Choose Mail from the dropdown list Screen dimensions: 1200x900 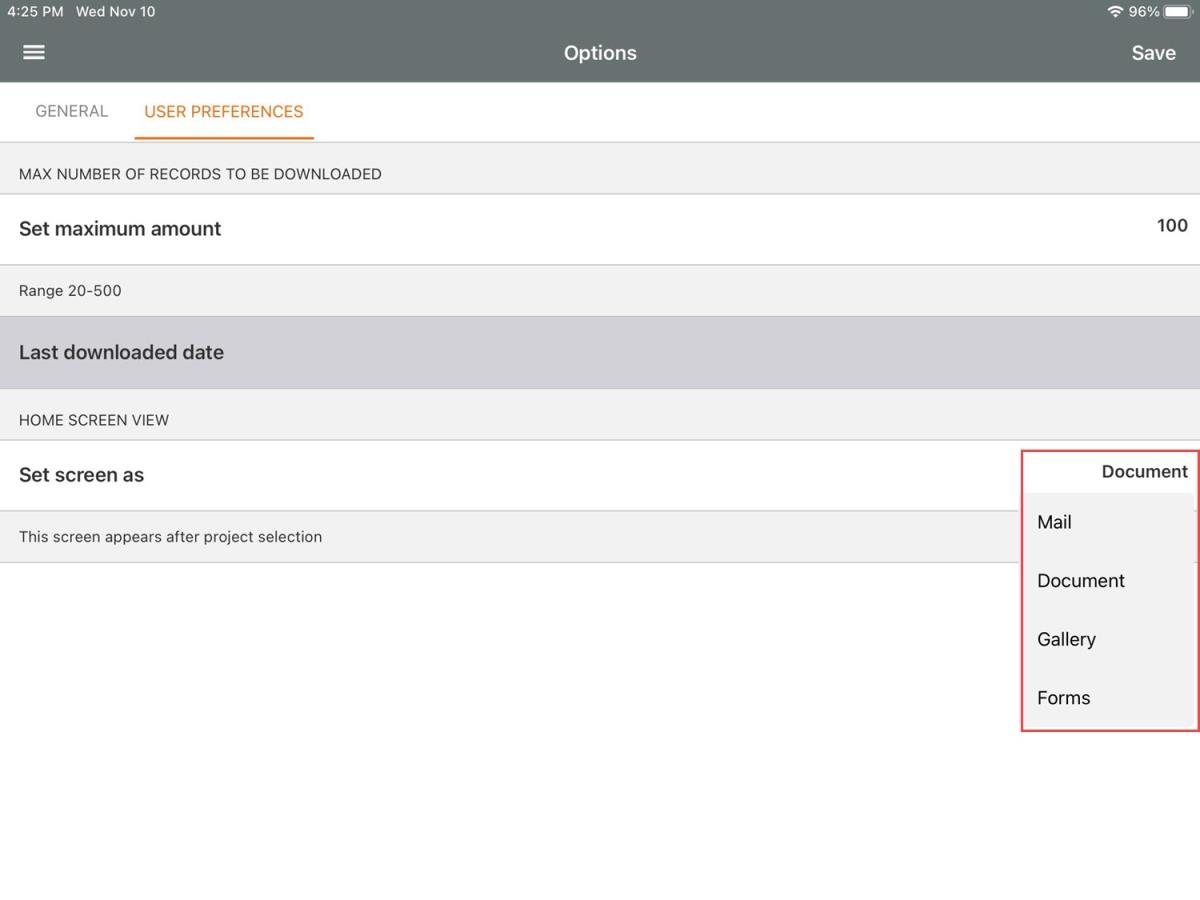click(1055, 522)
